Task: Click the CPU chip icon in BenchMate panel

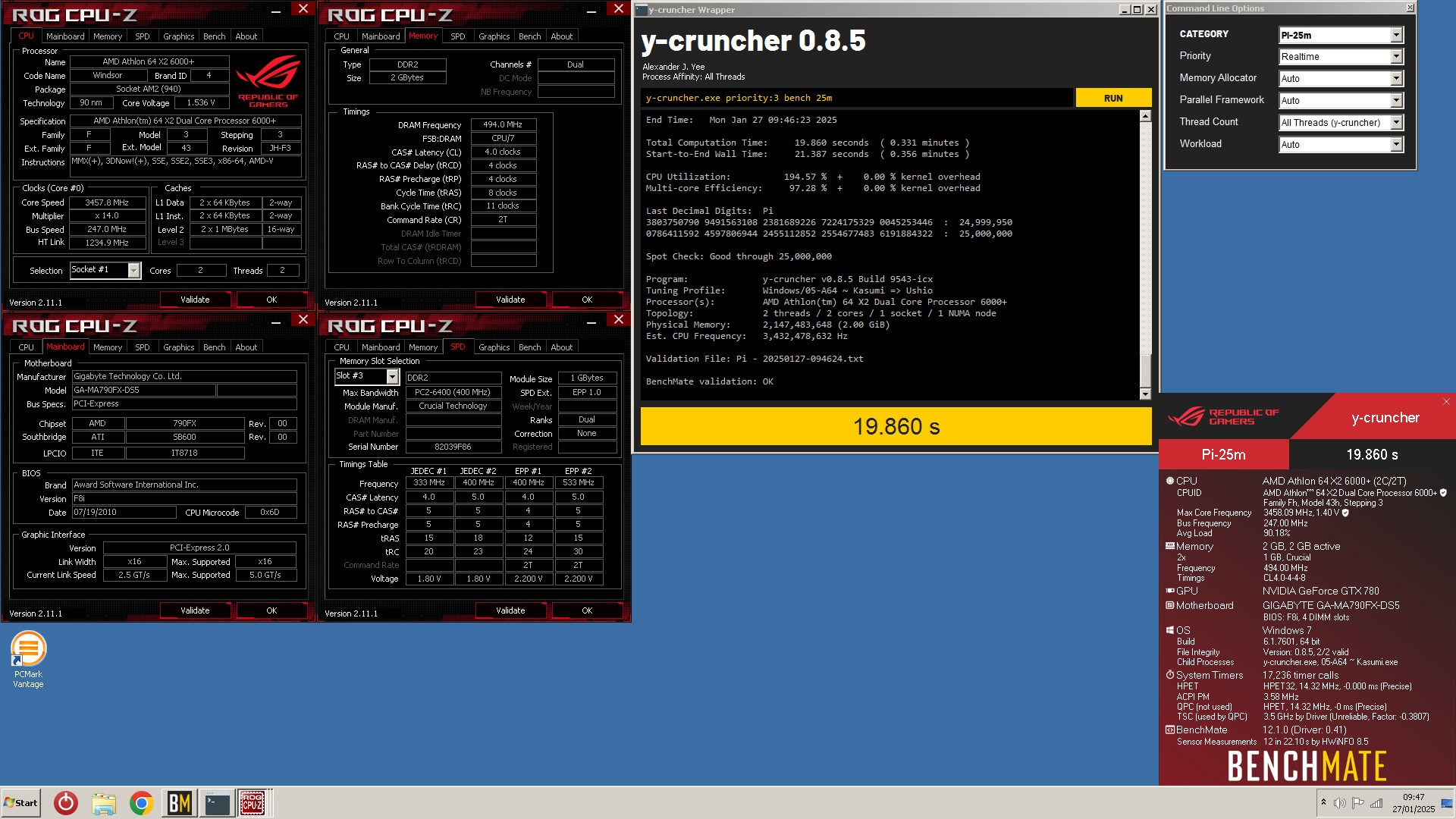Action: click(x=1170, y=481)
